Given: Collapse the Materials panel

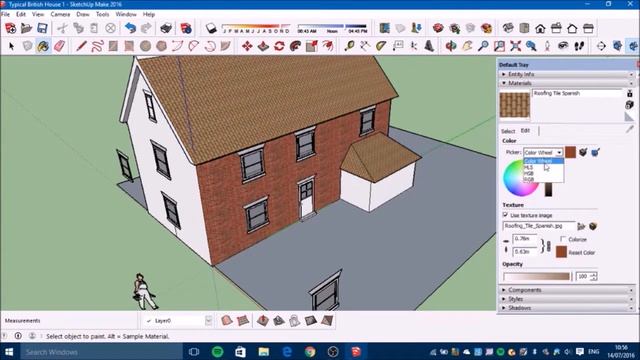Looking at the screenshot, I should click(x=566, y=83).
